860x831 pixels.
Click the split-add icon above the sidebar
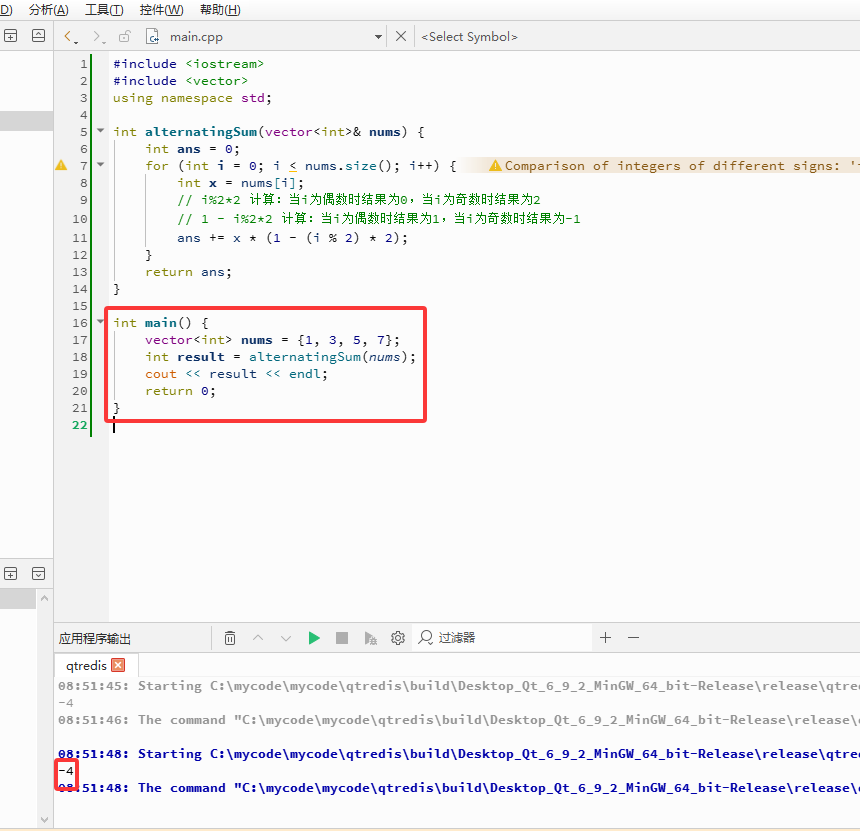pos(10,36)
